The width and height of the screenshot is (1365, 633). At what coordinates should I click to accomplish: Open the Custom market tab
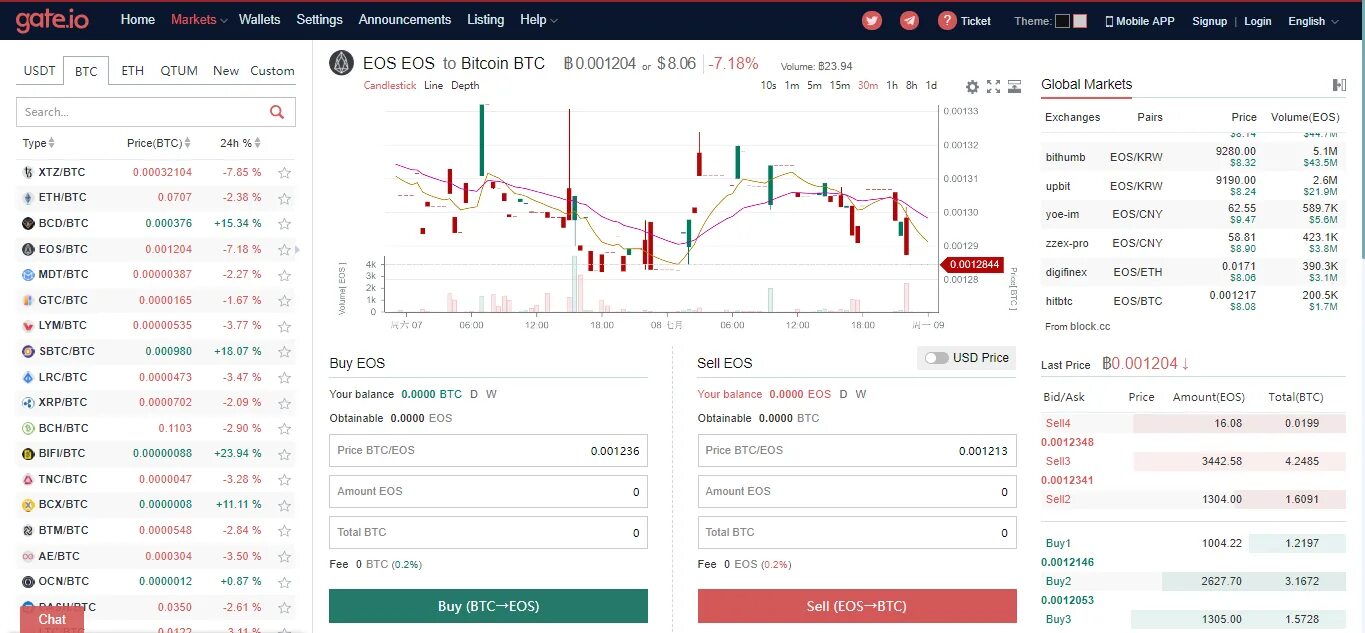coord(272,71)
